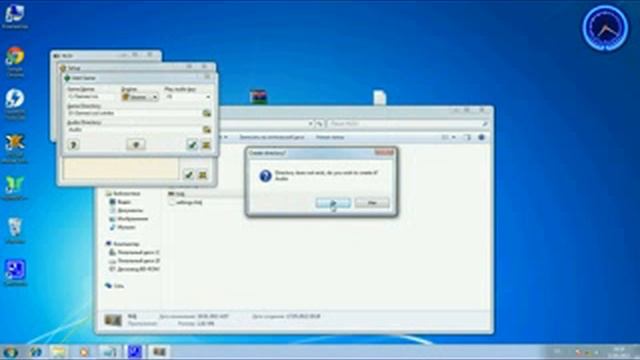Open the green butterfly desktop shortcut
This screenshot has height=360, width=640.
15,188
